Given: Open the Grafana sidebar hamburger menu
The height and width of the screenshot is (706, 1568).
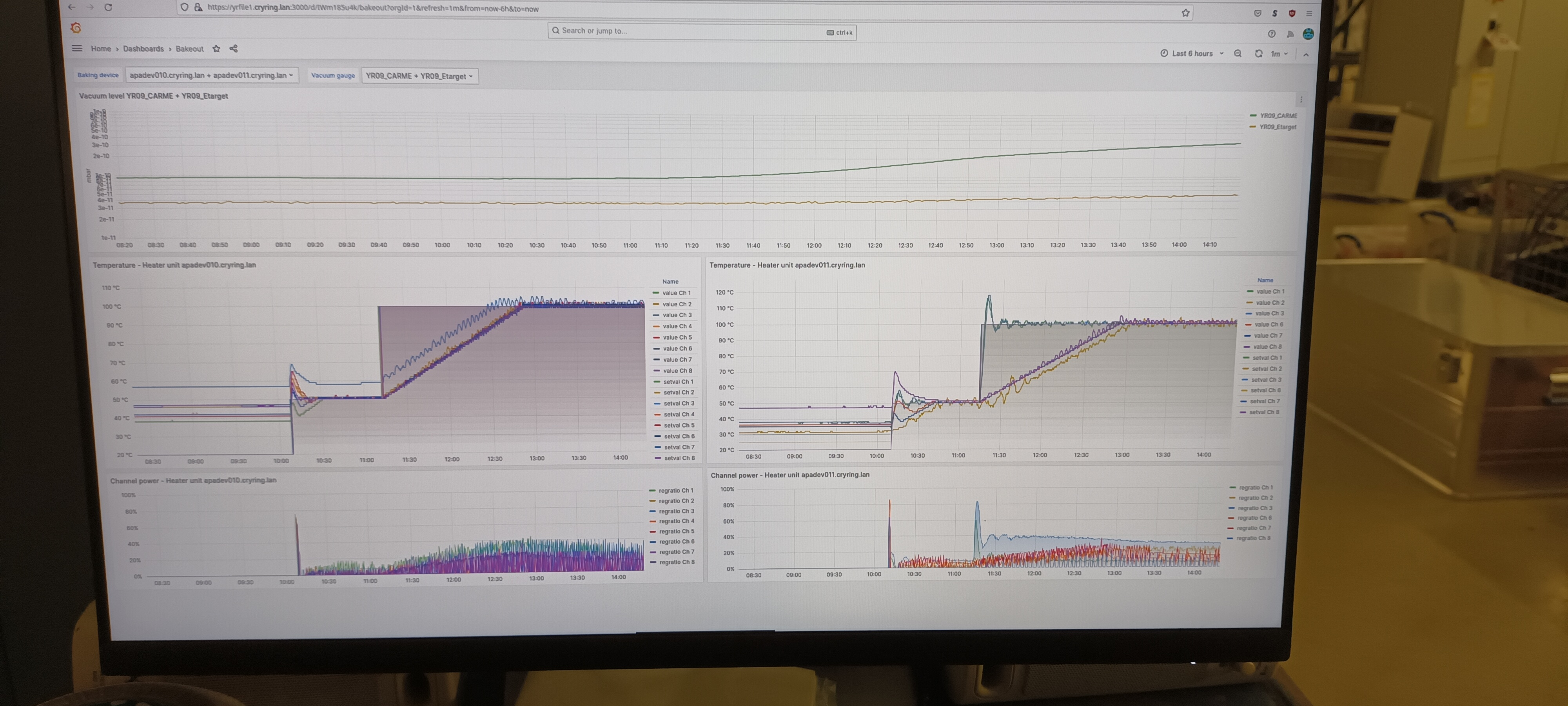Looking at the screenshot, I should pos(77,48).
